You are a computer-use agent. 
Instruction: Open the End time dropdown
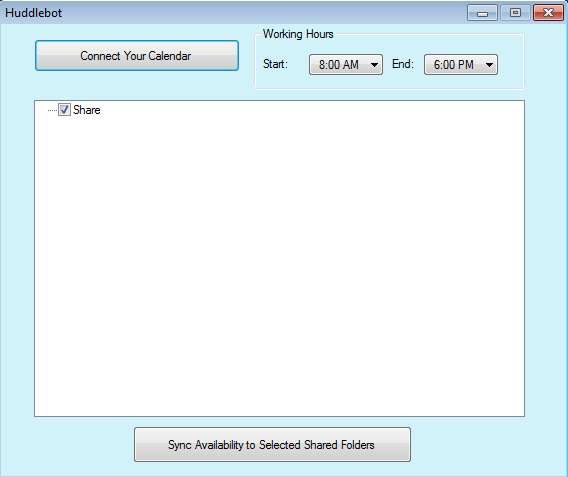pyautogui.click(x=461, y=64)
